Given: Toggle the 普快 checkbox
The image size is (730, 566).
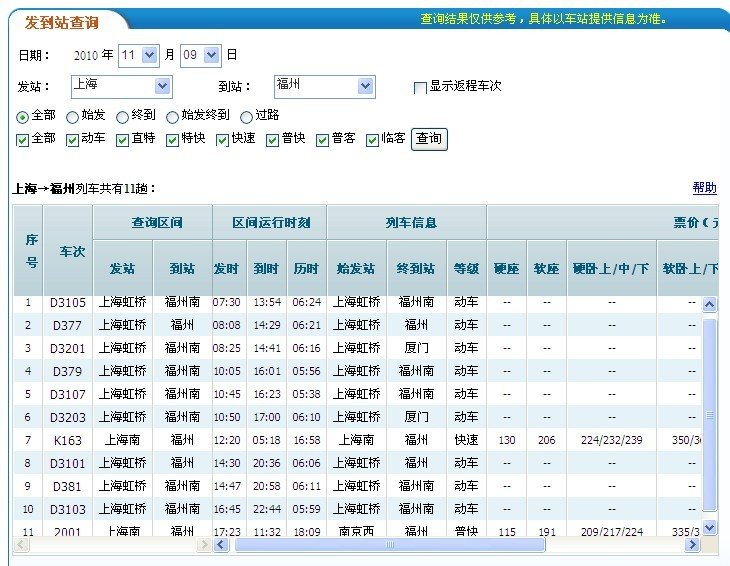Looking at the screenshot, I should [x=272, y=140].
